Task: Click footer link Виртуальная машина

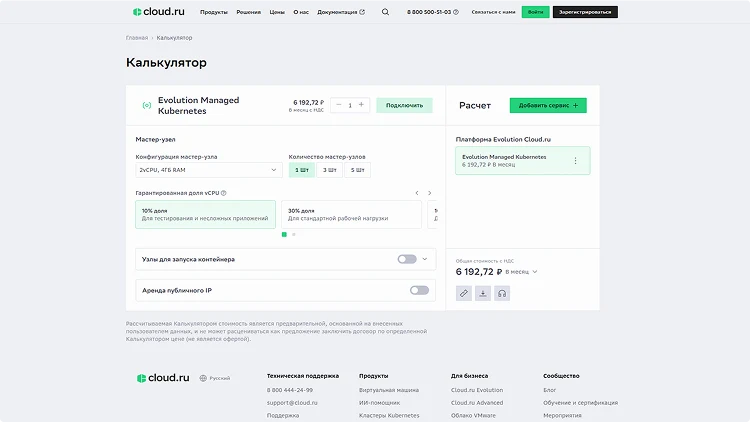Action: [x=389, y=390]
